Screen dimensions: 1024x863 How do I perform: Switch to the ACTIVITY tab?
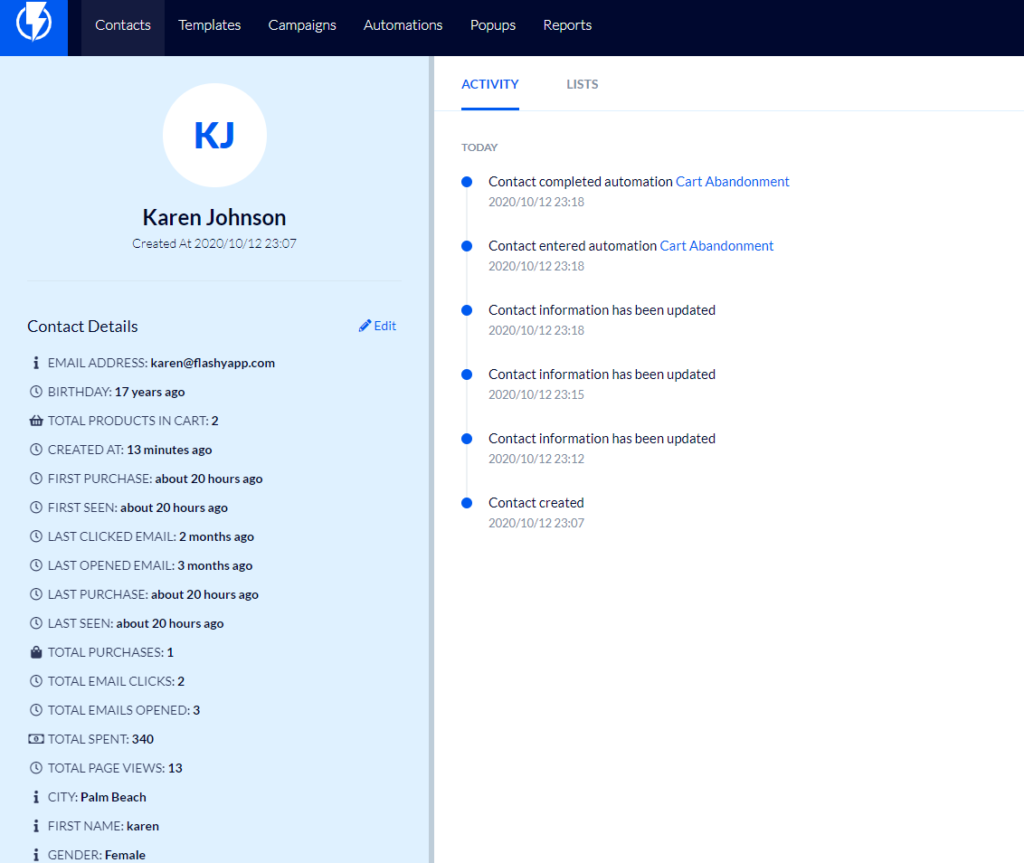(490, 84)
